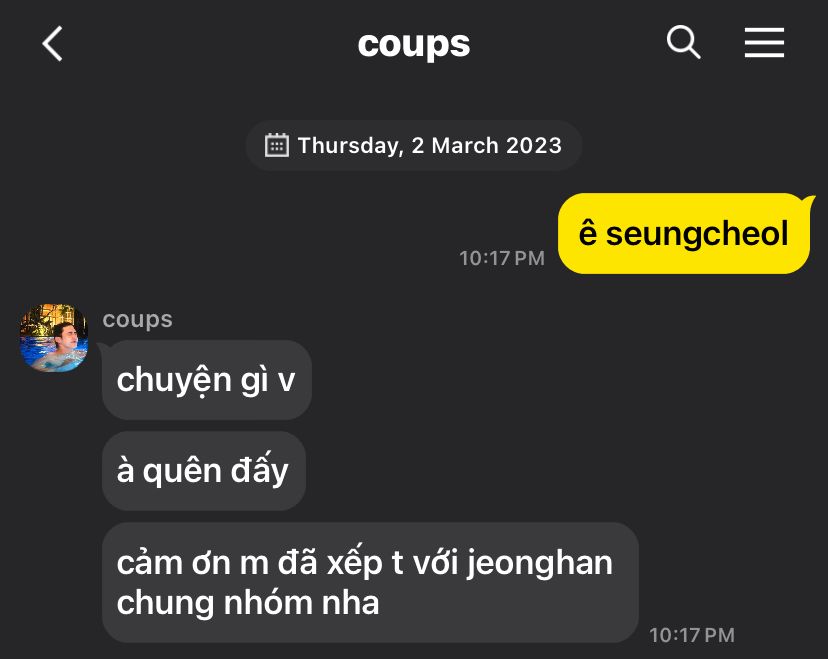Viewport: 828px width, 659px height.
Task: Click the word "March" in date separator
Action: 465,145
